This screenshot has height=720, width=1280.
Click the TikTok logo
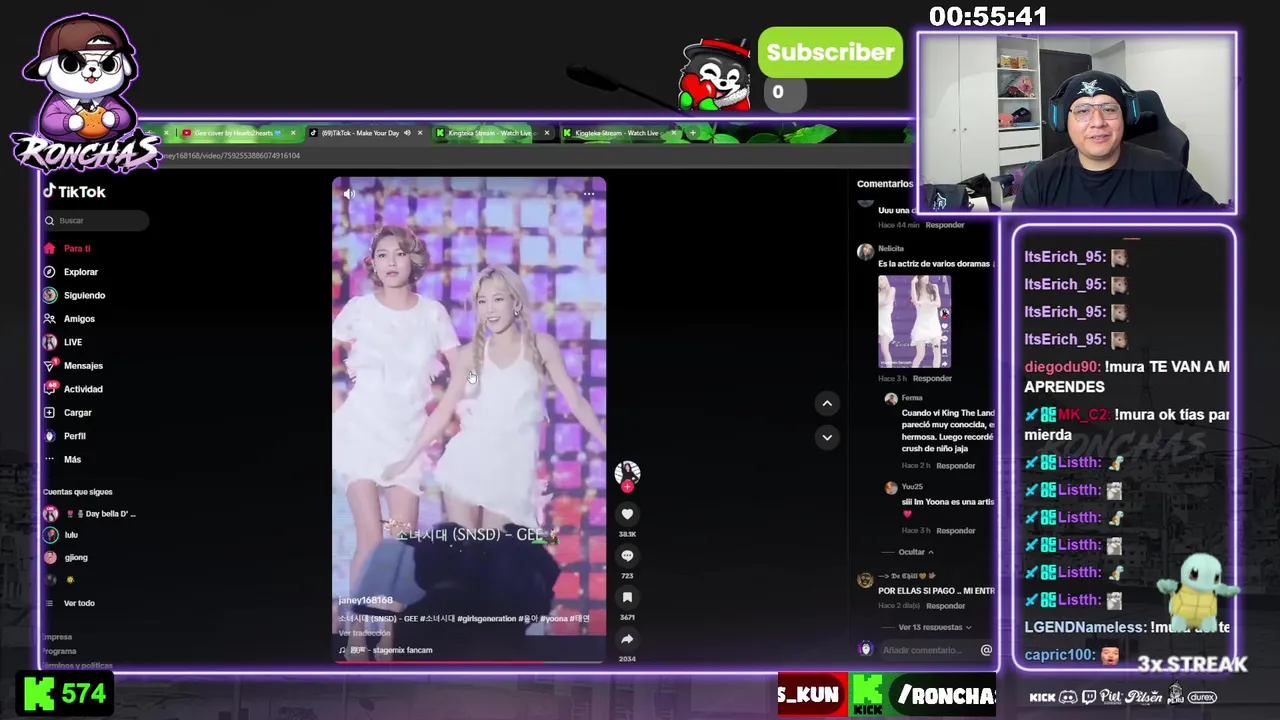click(74, 191)
